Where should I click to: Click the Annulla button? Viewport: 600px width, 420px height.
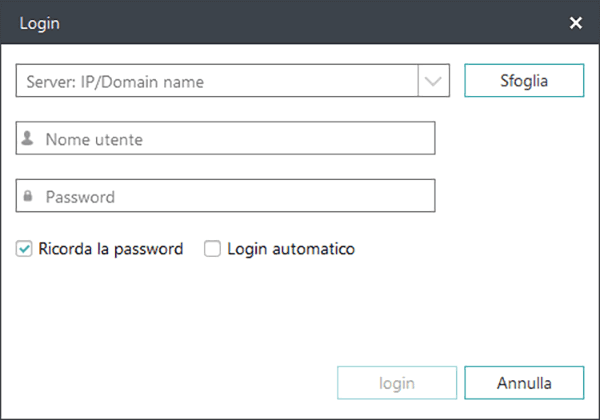click(x=524, y=383)
